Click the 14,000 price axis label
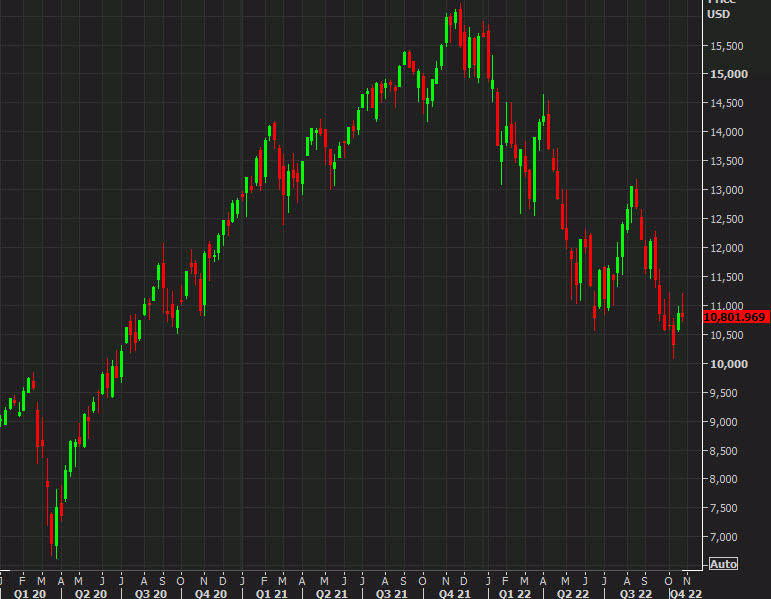 click(x=726, y=132)
